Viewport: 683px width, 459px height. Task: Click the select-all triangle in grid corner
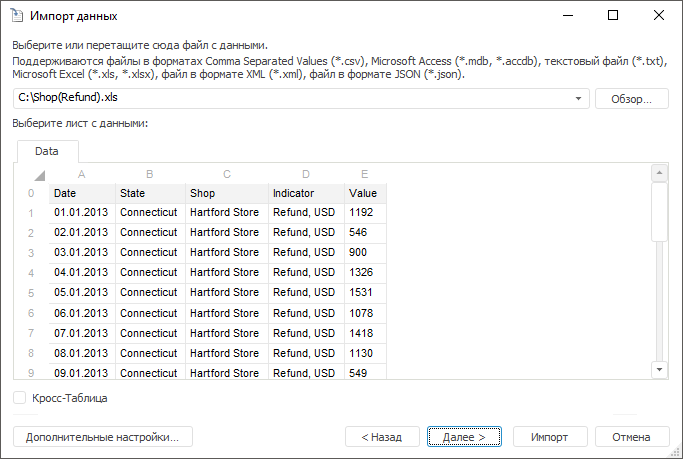(39, 175)
